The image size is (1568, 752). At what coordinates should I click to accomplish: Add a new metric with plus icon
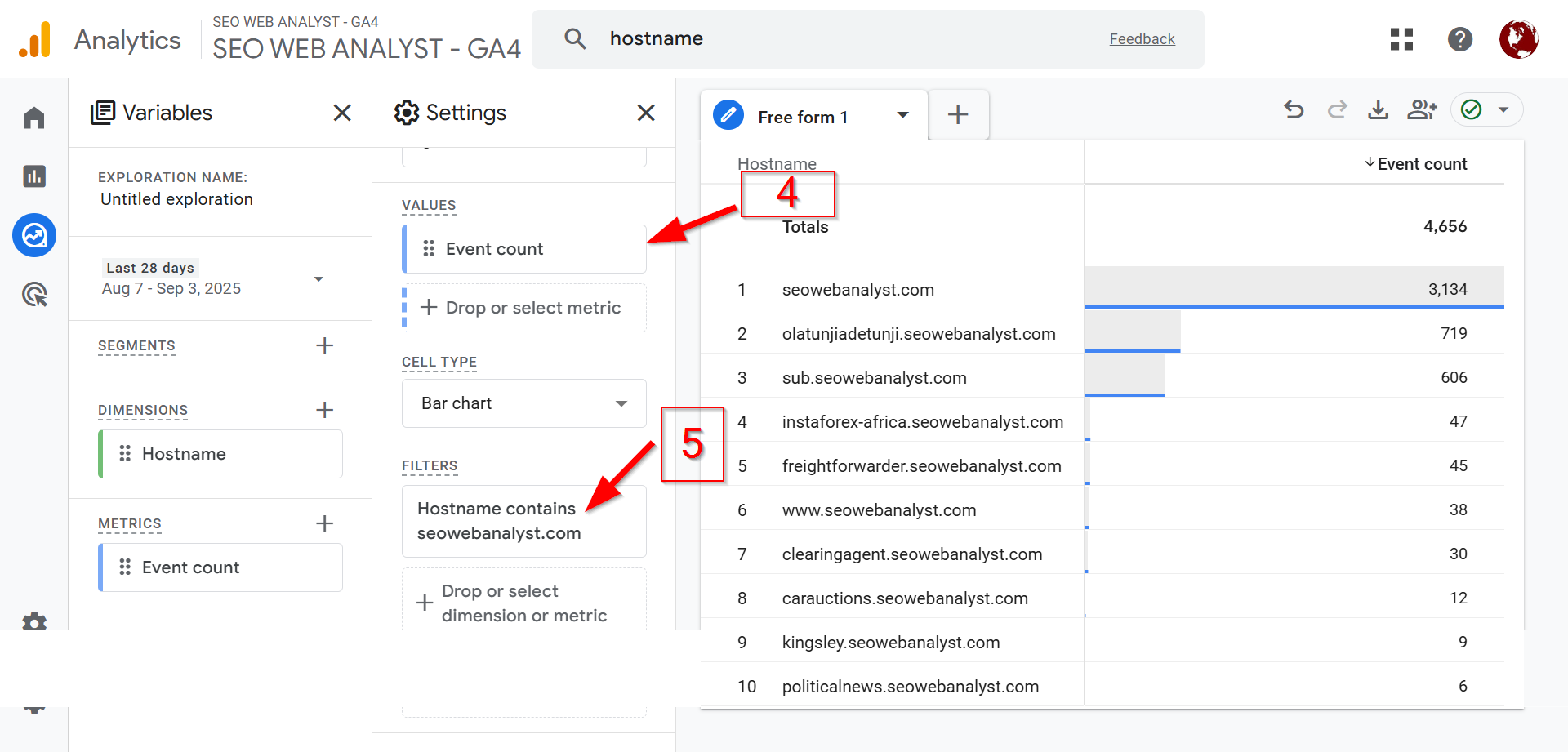324,523
